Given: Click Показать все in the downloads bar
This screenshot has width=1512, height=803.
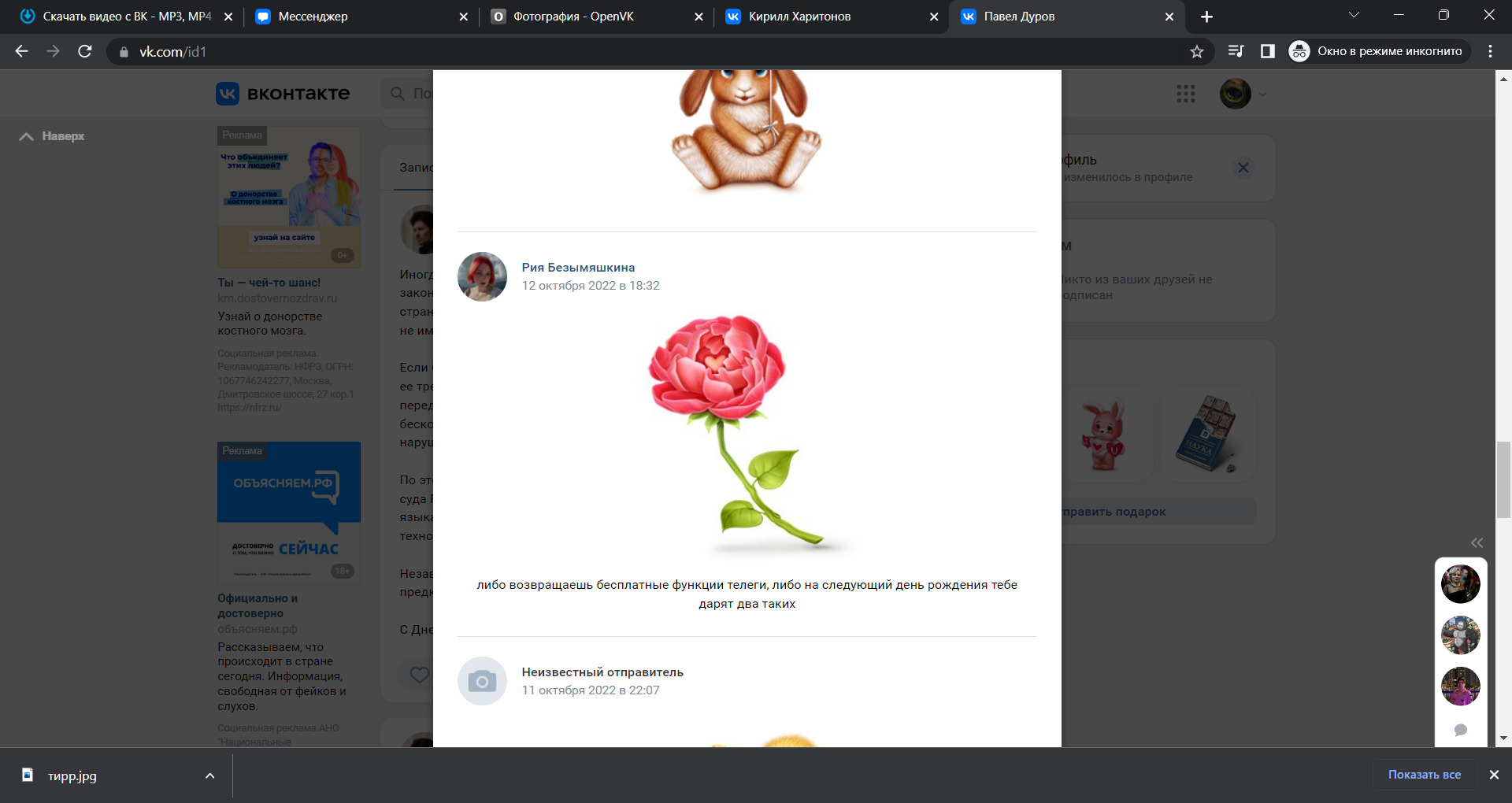Looking at the screenshot, I should pos(1424,775).
